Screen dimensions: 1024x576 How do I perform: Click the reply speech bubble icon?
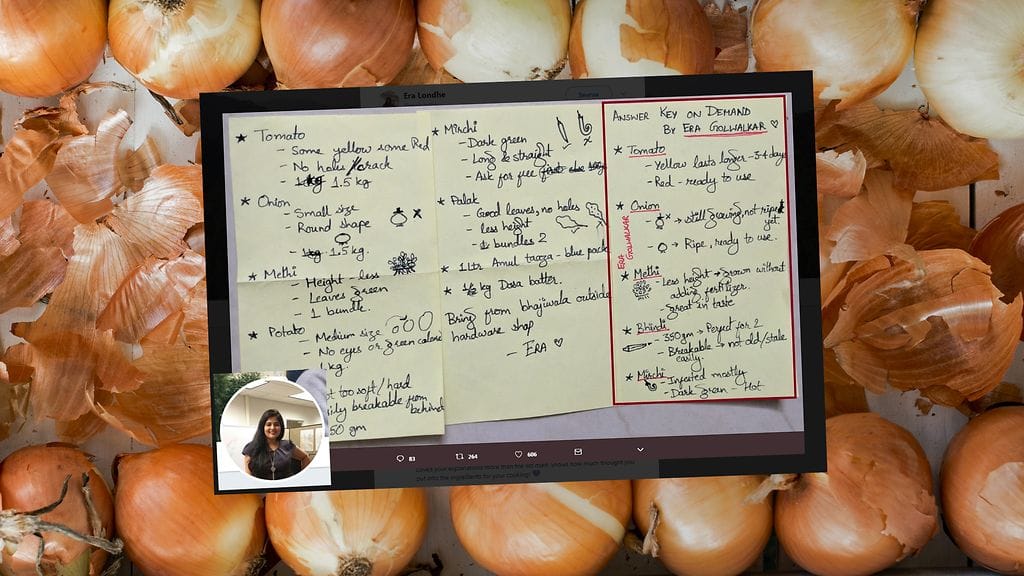pyautogui.click(x=400, y=458)
